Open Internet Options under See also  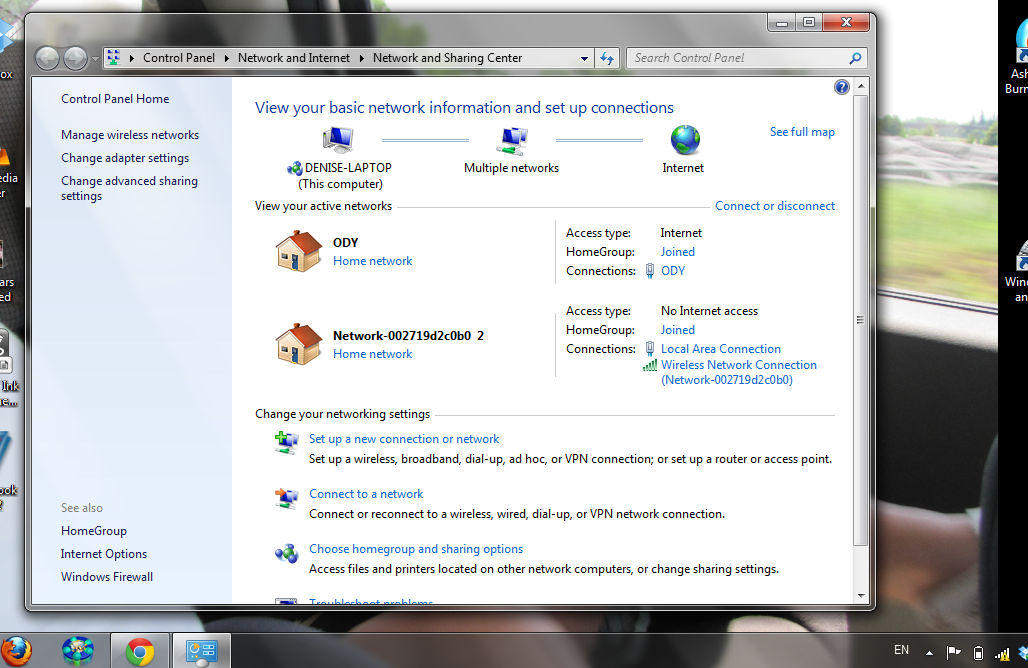(104, 554)
